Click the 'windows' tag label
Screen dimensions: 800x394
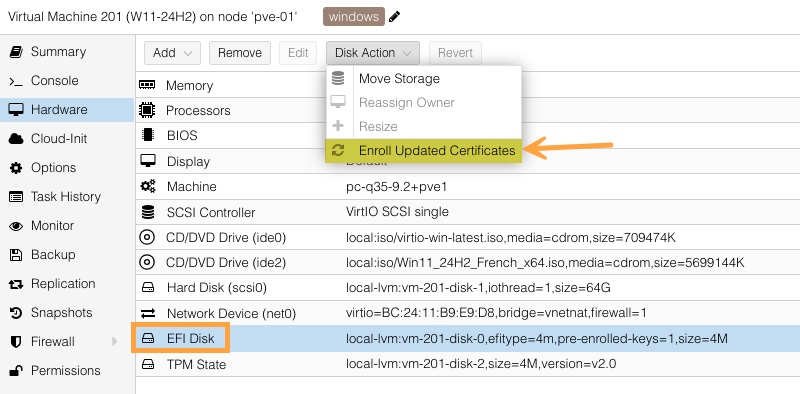click(354, 17)
